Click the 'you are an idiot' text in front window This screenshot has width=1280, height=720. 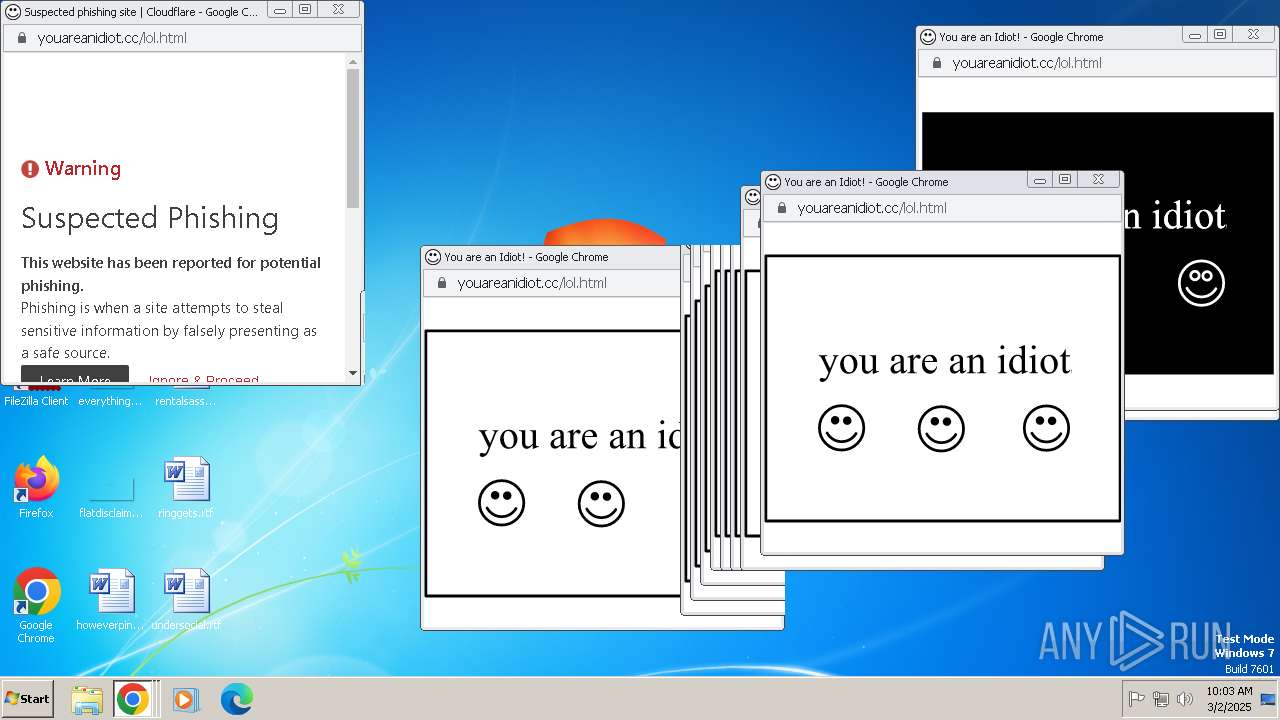tap(945, 360)
